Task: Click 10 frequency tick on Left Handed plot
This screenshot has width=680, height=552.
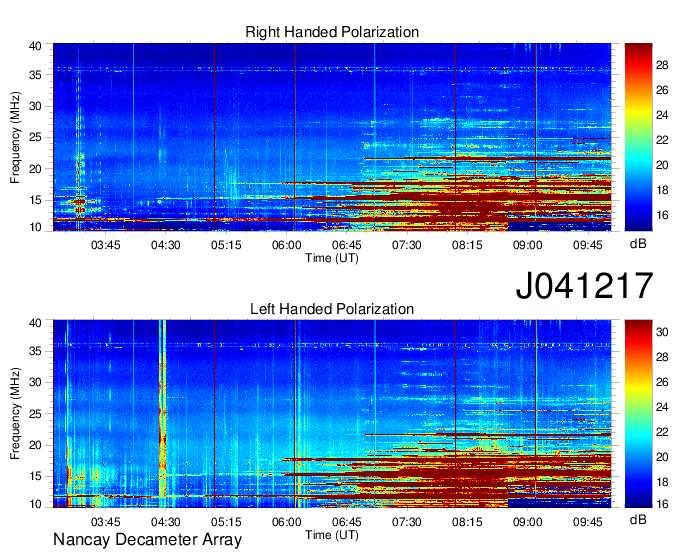Action: tap(35, 504)
